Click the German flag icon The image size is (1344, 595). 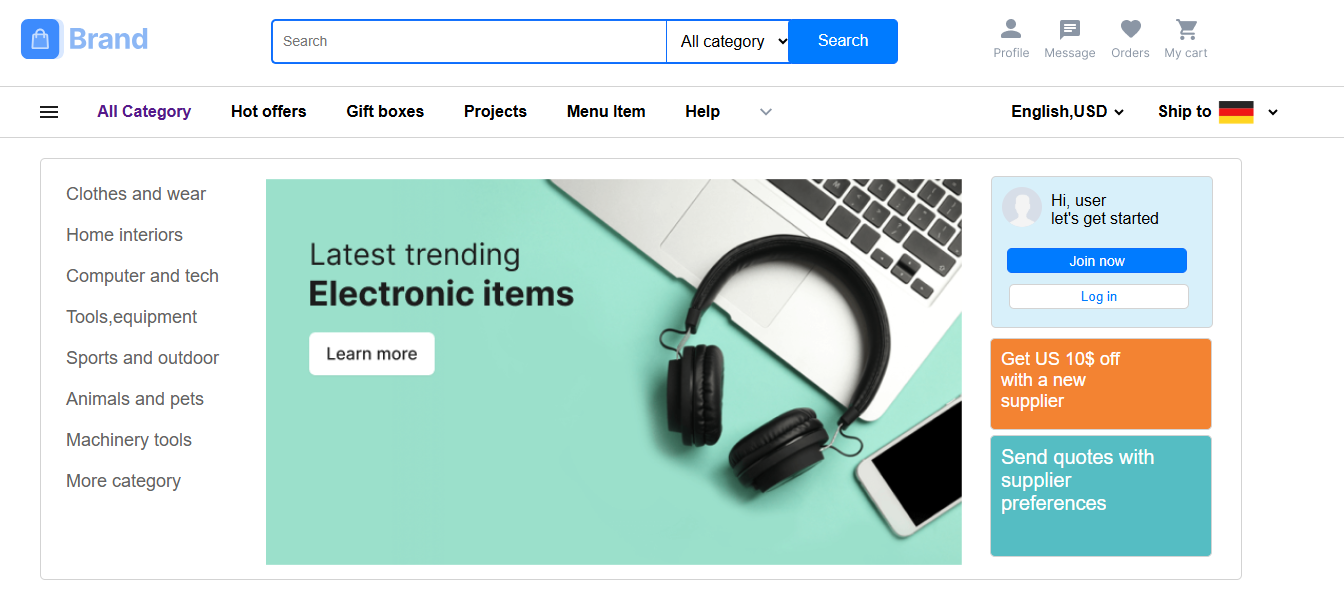pyautogui.click(x=1236, y=112)
